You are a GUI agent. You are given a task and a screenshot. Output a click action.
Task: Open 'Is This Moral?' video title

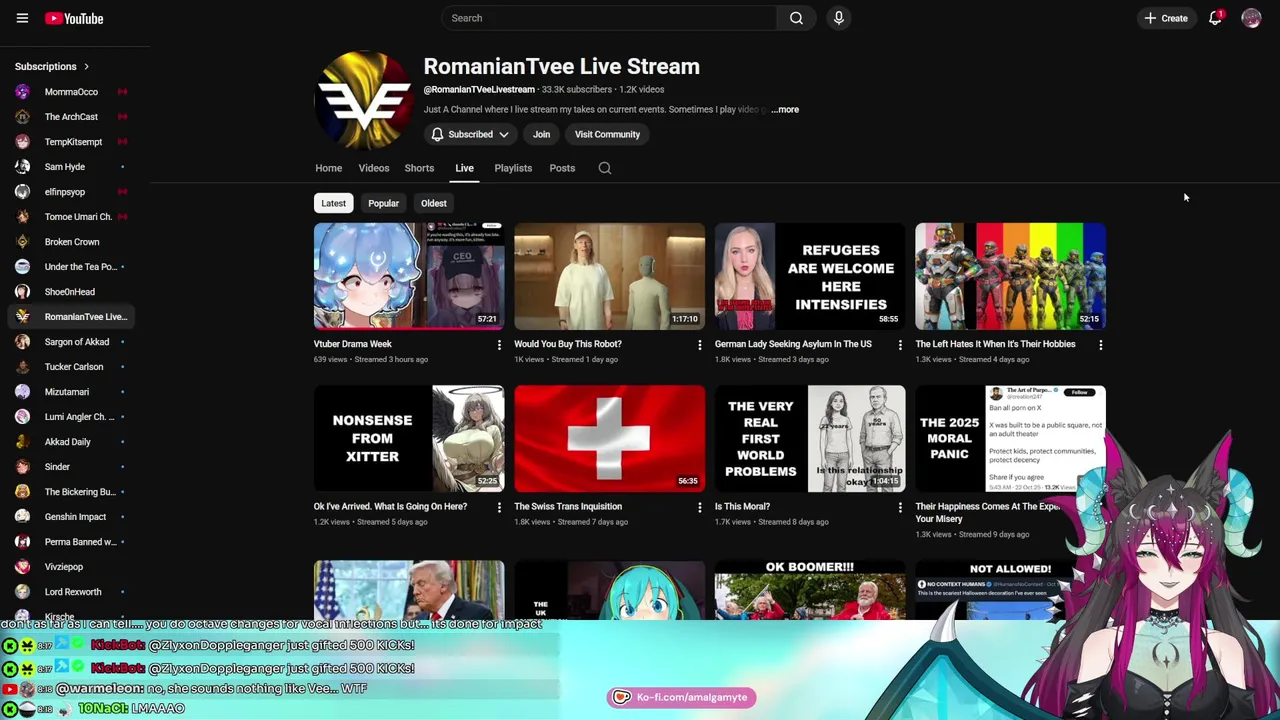[742, 506]
